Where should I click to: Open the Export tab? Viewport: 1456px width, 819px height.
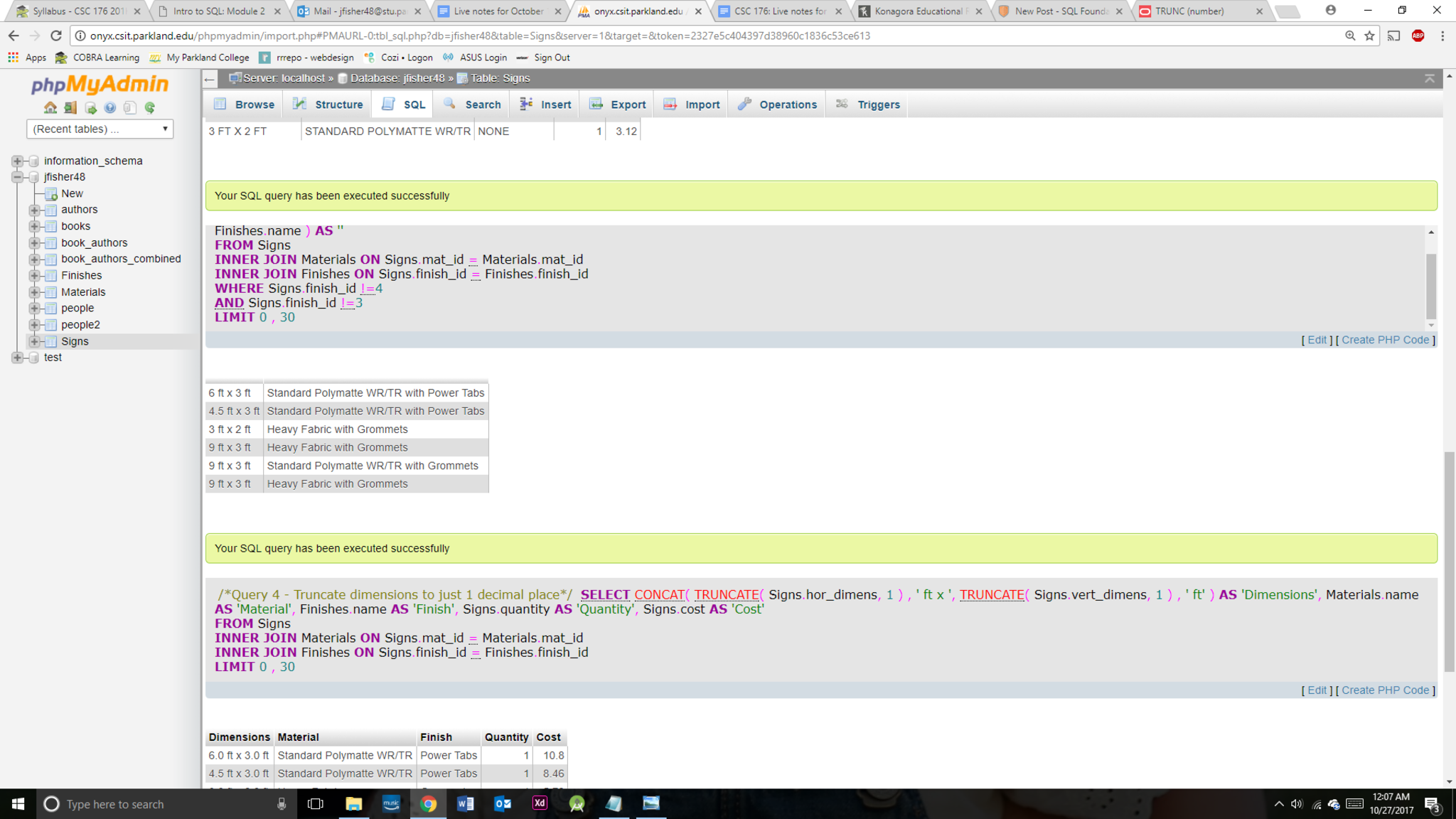618,105
